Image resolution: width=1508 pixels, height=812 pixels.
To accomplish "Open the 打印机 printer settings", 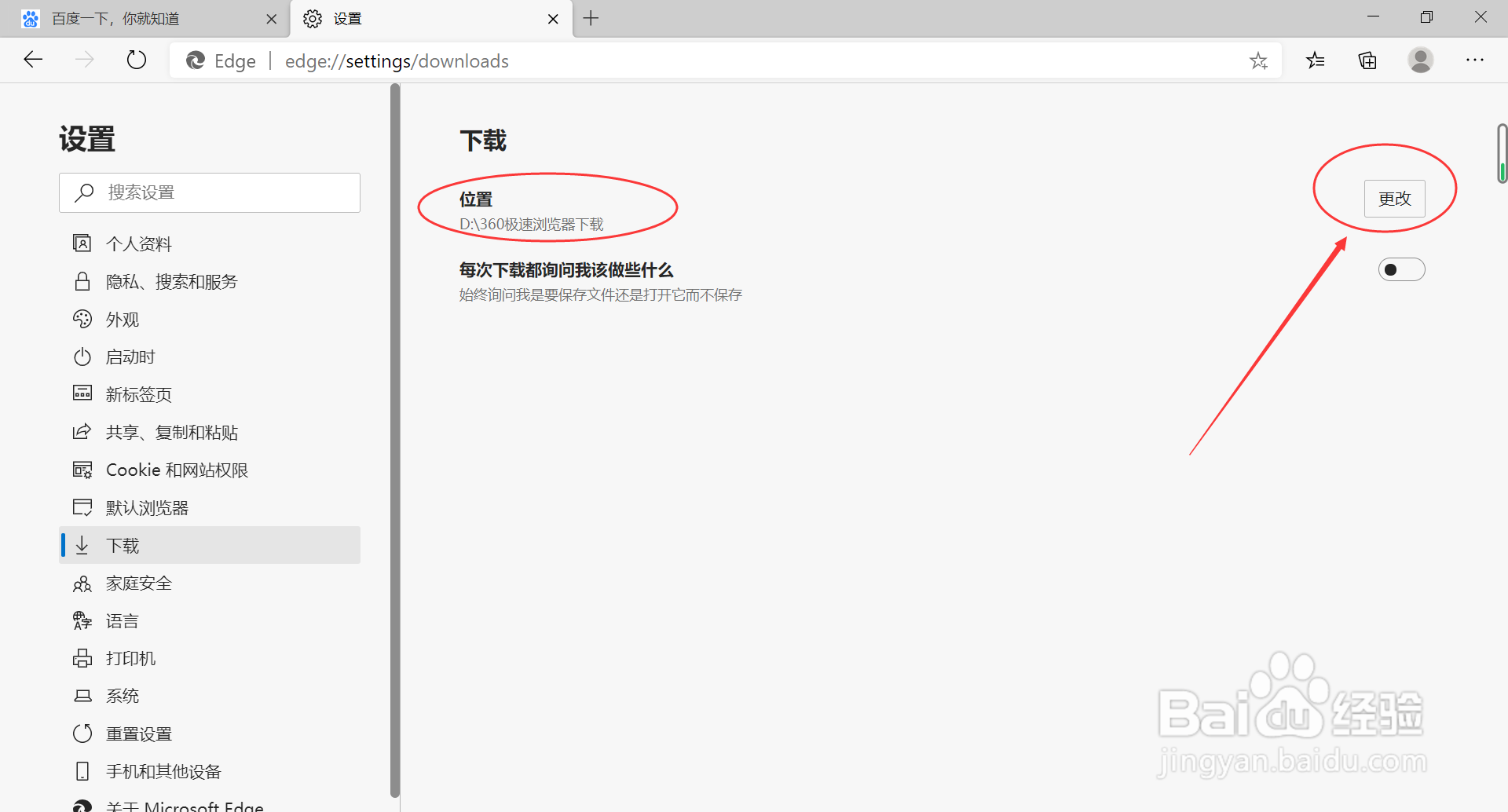I will click(130, 658).
